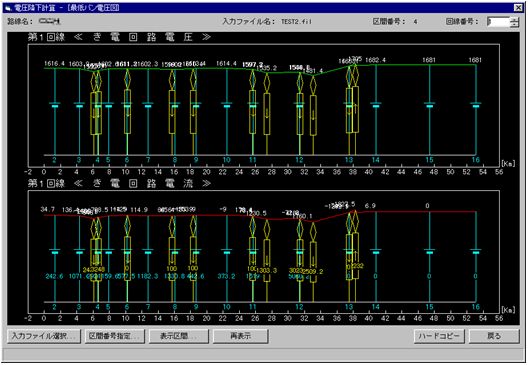Screen dimensions: 529x365
Task: Focus the 回線番号 input field
Action: click(498, 22)
